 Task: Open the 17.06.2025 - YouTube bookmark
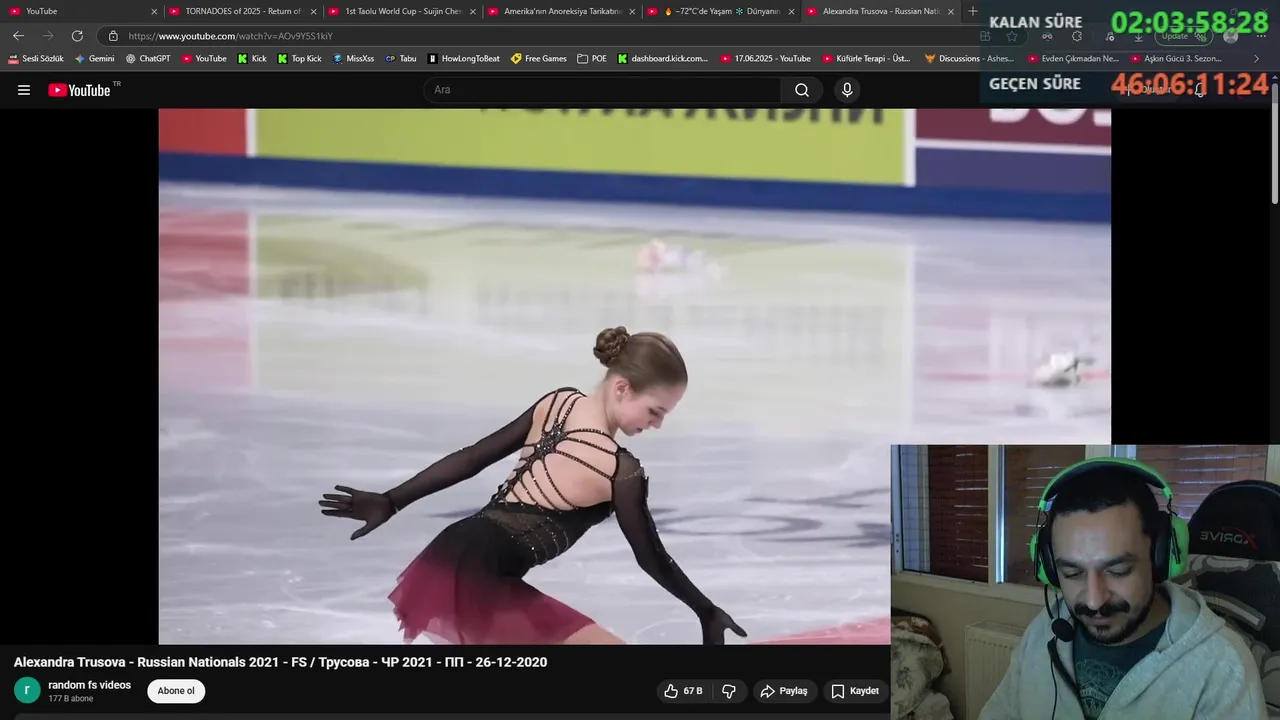pyautogui.click(x=766, y=59)
